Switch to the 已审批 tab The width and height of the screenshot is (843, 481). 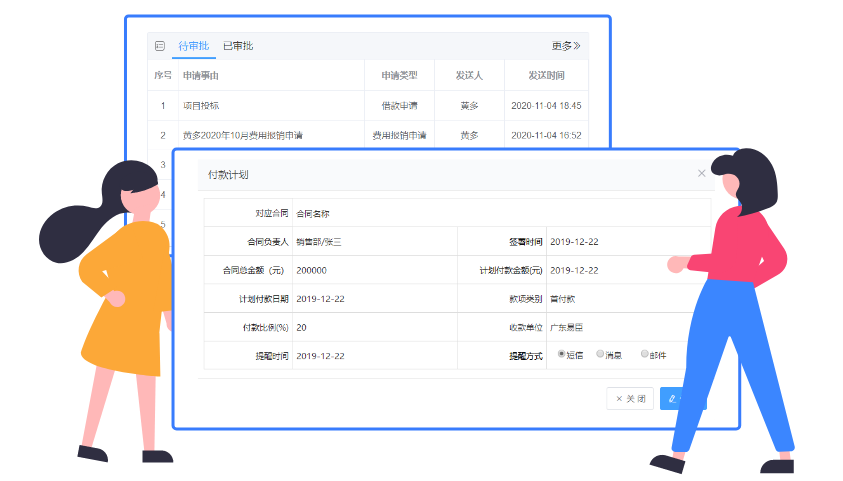[x=237, y=46]
